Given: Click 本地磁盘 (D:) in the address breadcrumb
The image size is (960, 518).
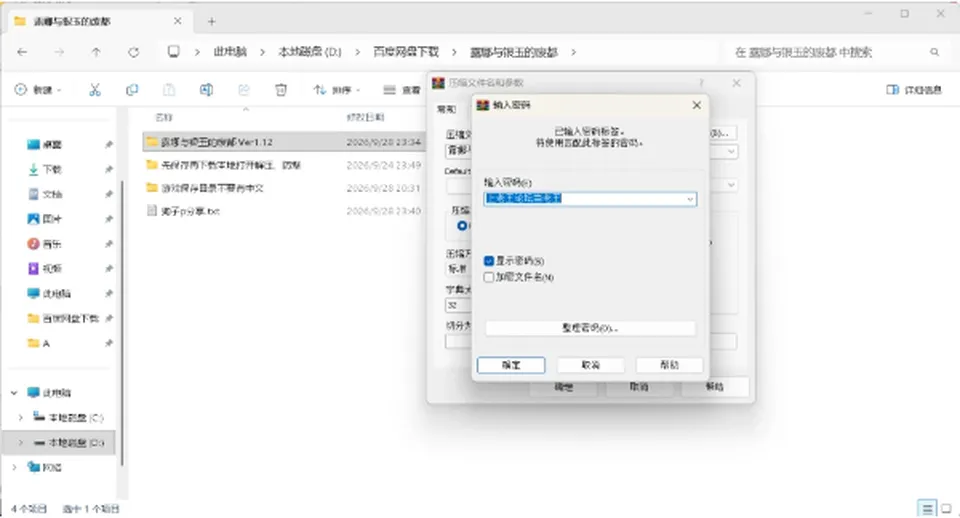Looking at the screenshot, I should tap(310, 52).
